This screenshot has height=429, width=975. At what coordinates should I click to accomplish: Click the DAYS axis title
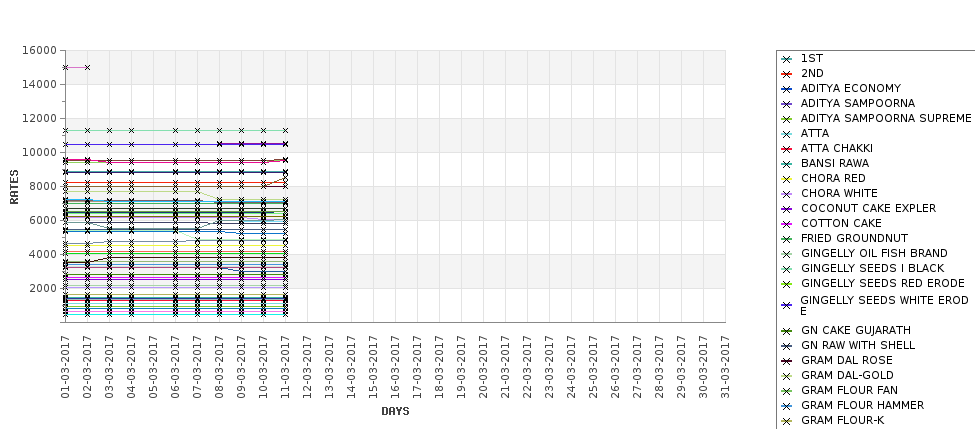tap(395, 411)
